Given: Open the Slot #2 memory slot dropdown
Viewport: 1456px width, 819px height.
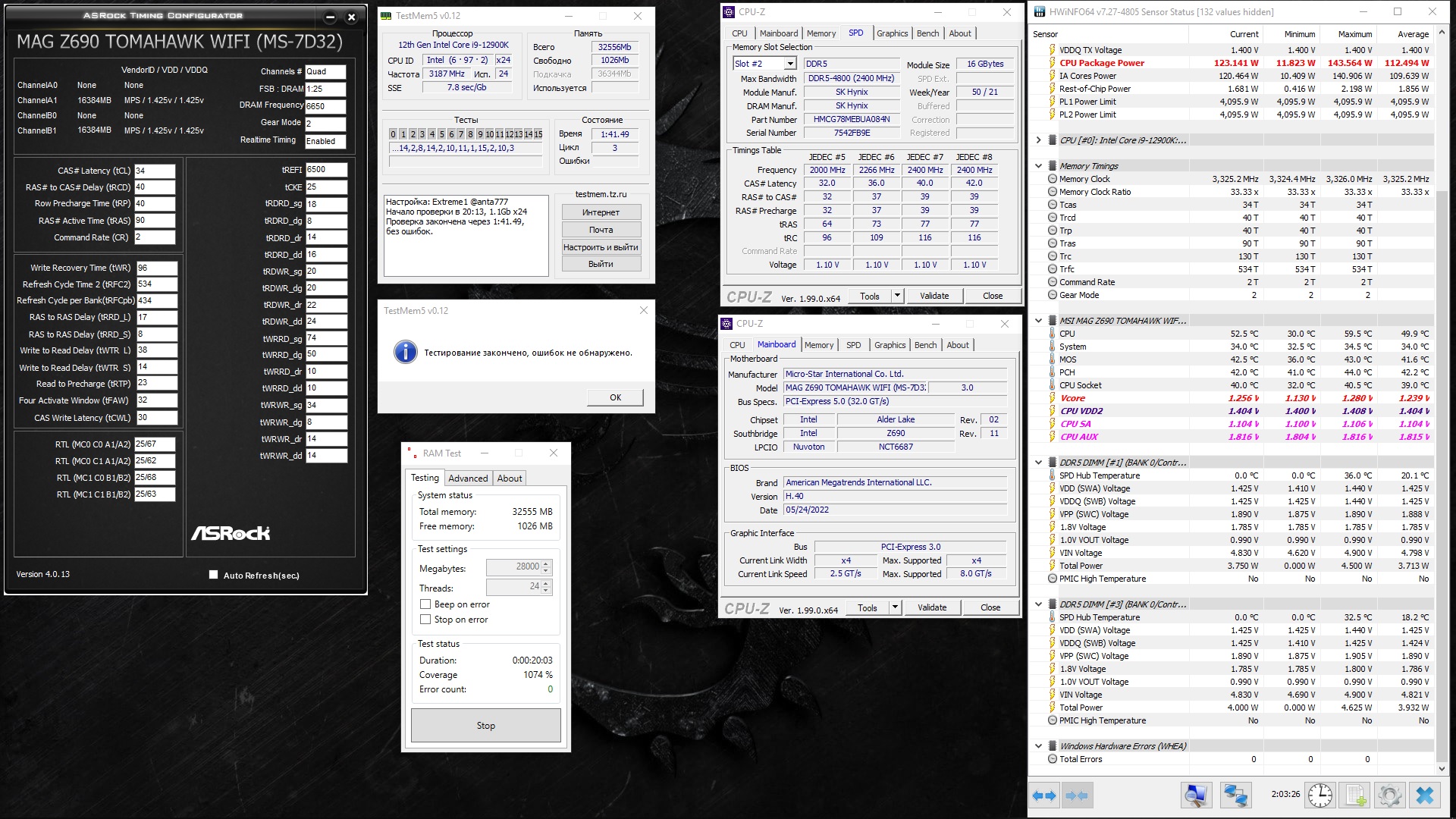Looking at the screenshot, I should pyautogui.click(x=790, y=64).
